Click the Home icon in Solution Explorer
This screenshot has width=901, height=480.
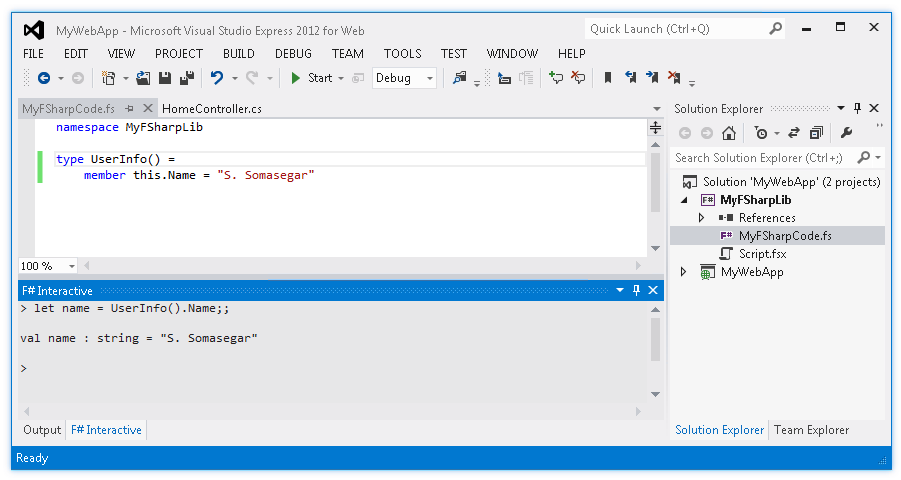(x=729, y=133)
